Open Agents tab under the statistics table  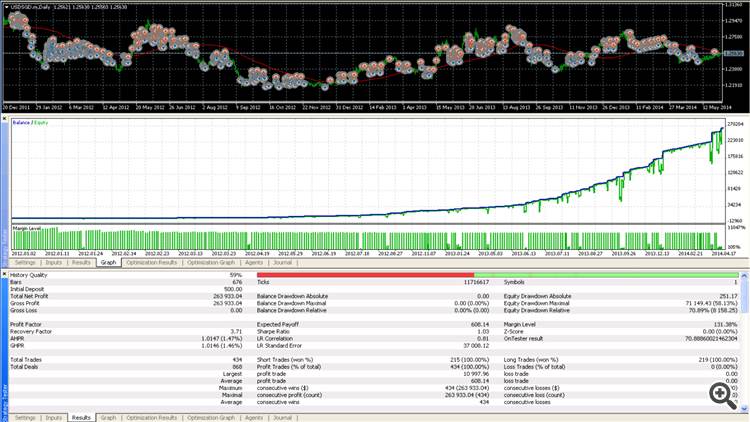(x=254, y=418)
